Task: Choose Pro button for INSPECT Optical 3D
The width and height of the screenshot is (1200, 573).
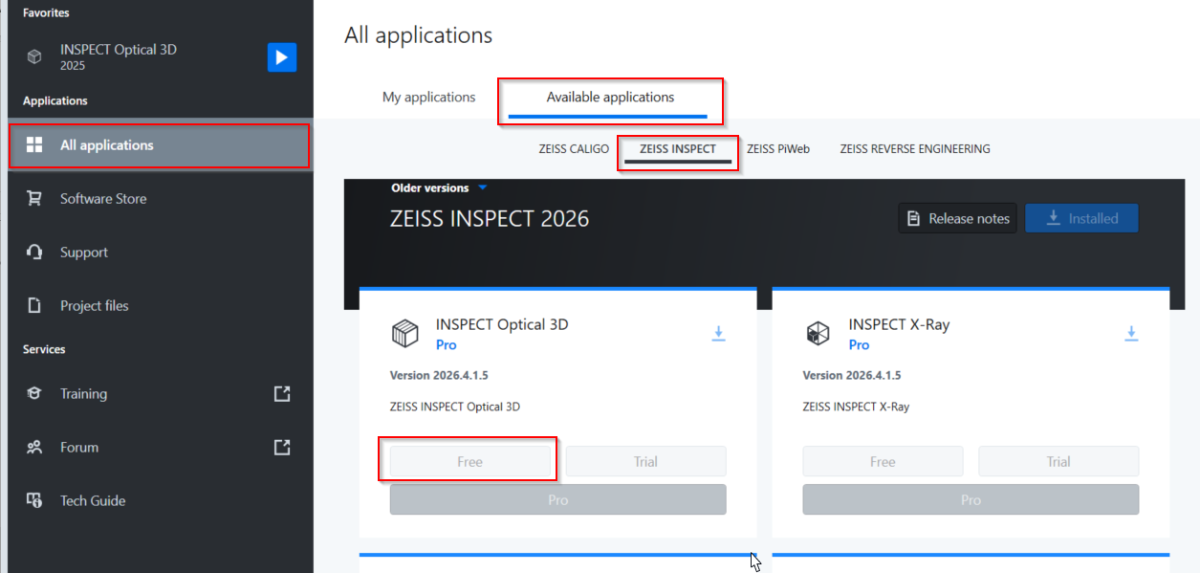Action: tap(558, 500)
